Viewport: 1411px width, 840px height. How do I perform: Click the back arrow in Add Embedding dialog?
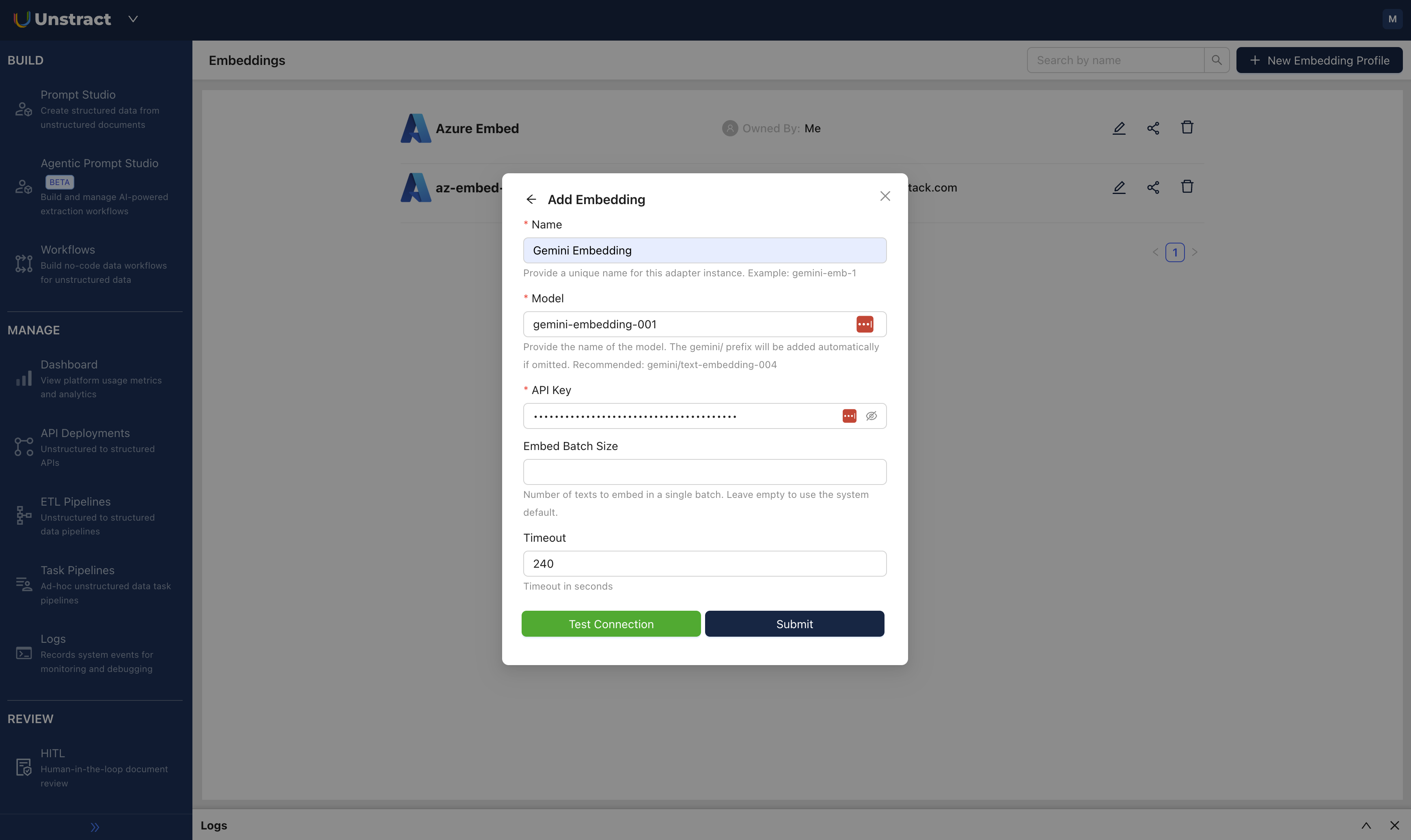point(531,199)
